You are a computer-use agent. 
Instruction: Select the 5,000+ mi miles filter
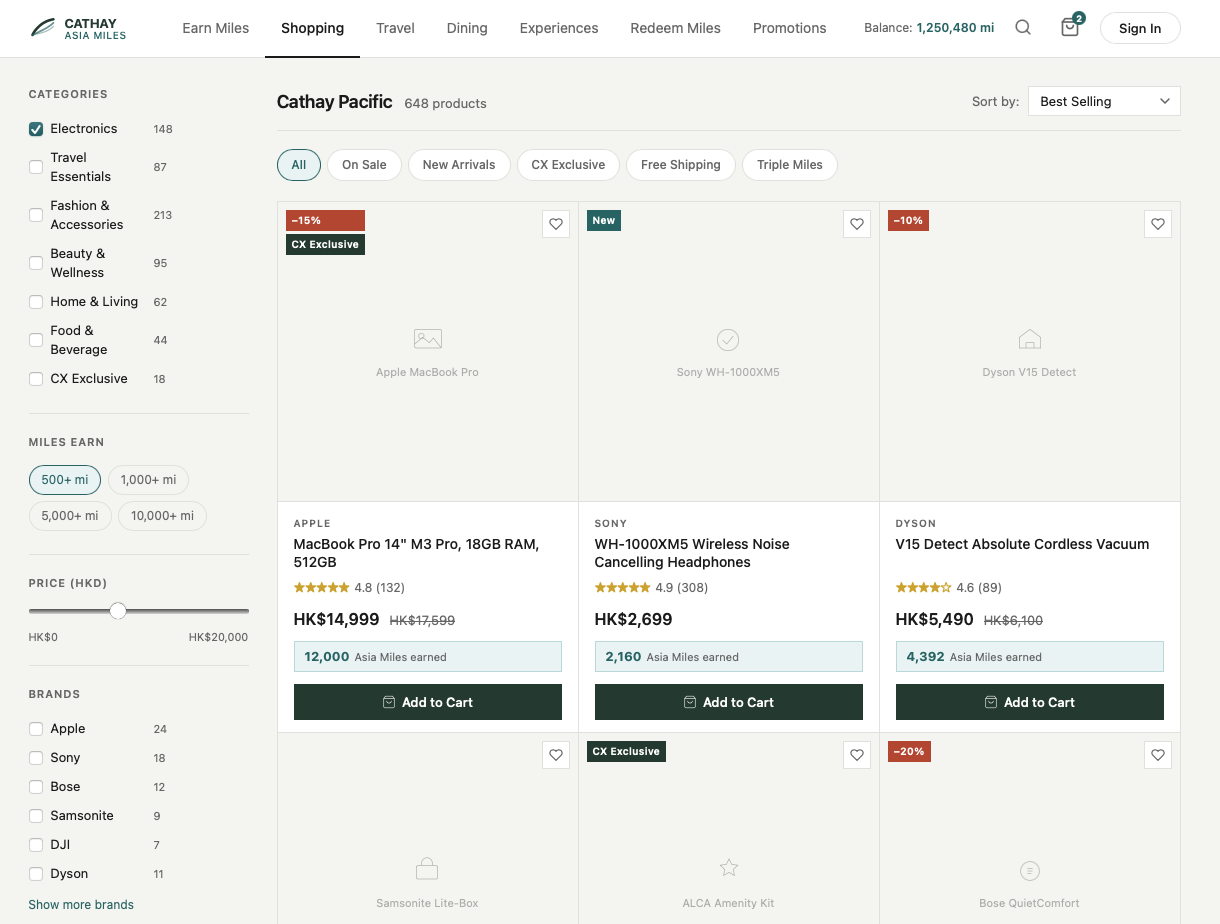pos(70,516)
